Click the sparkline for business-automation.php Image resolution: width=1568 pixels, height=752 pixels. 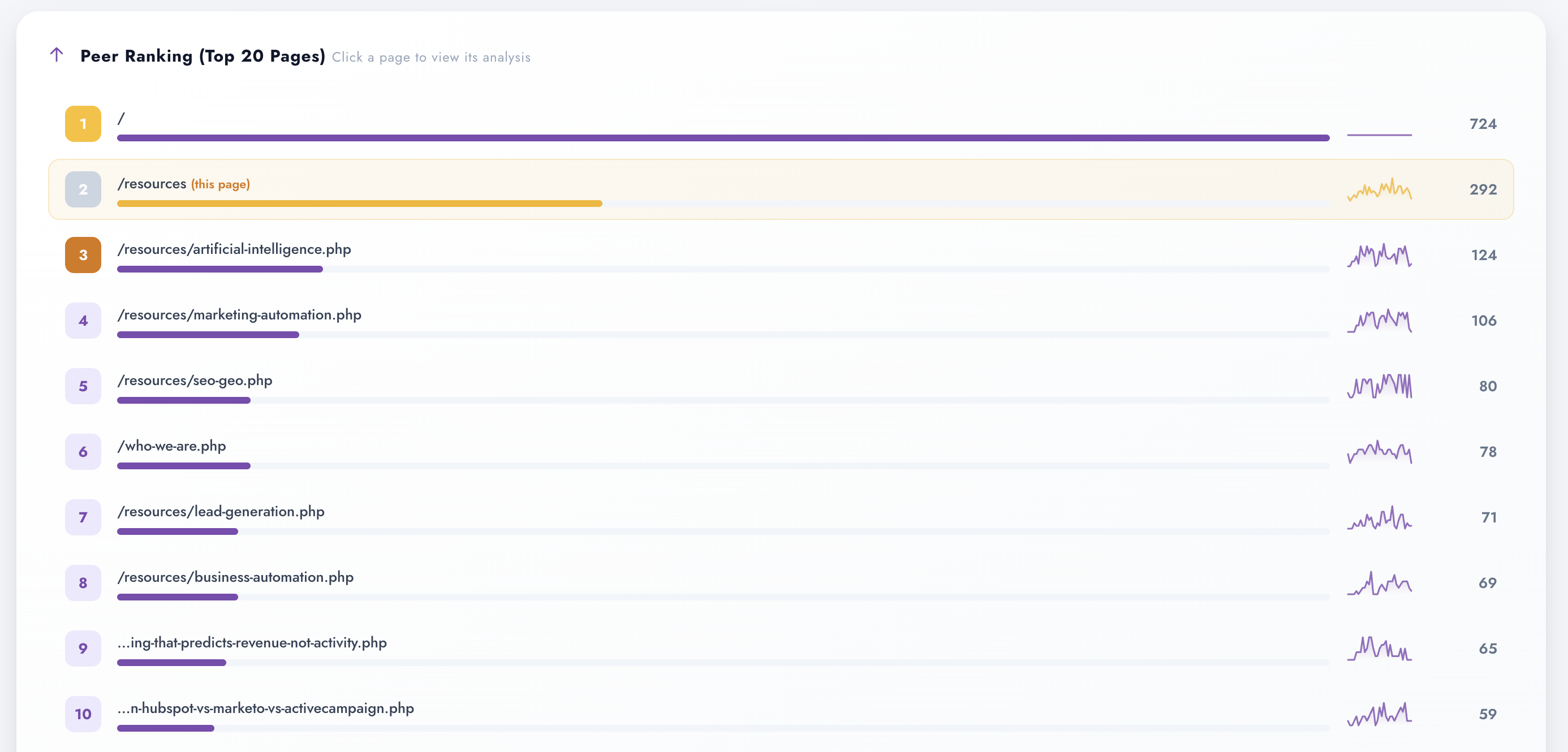1379,583
